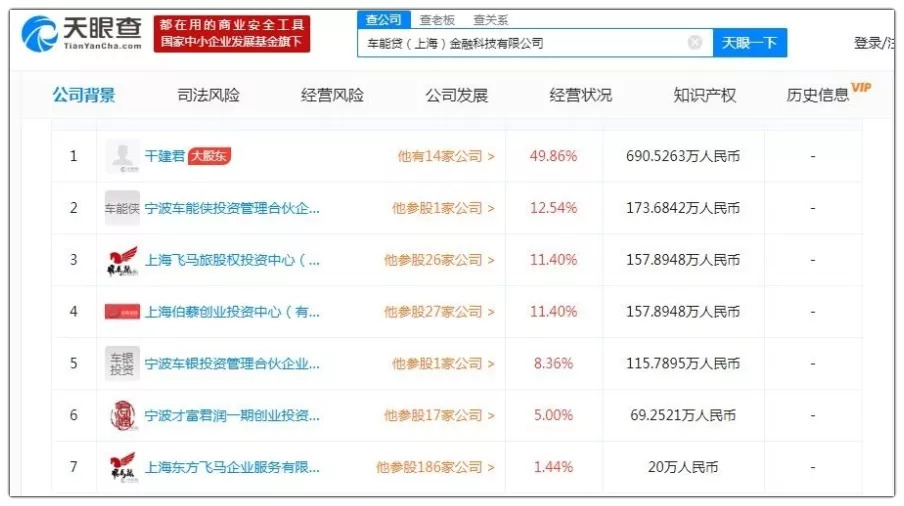Switch to 查老板 search tab
This screenshot has height=506, width=904.
(x=437, y=20)
